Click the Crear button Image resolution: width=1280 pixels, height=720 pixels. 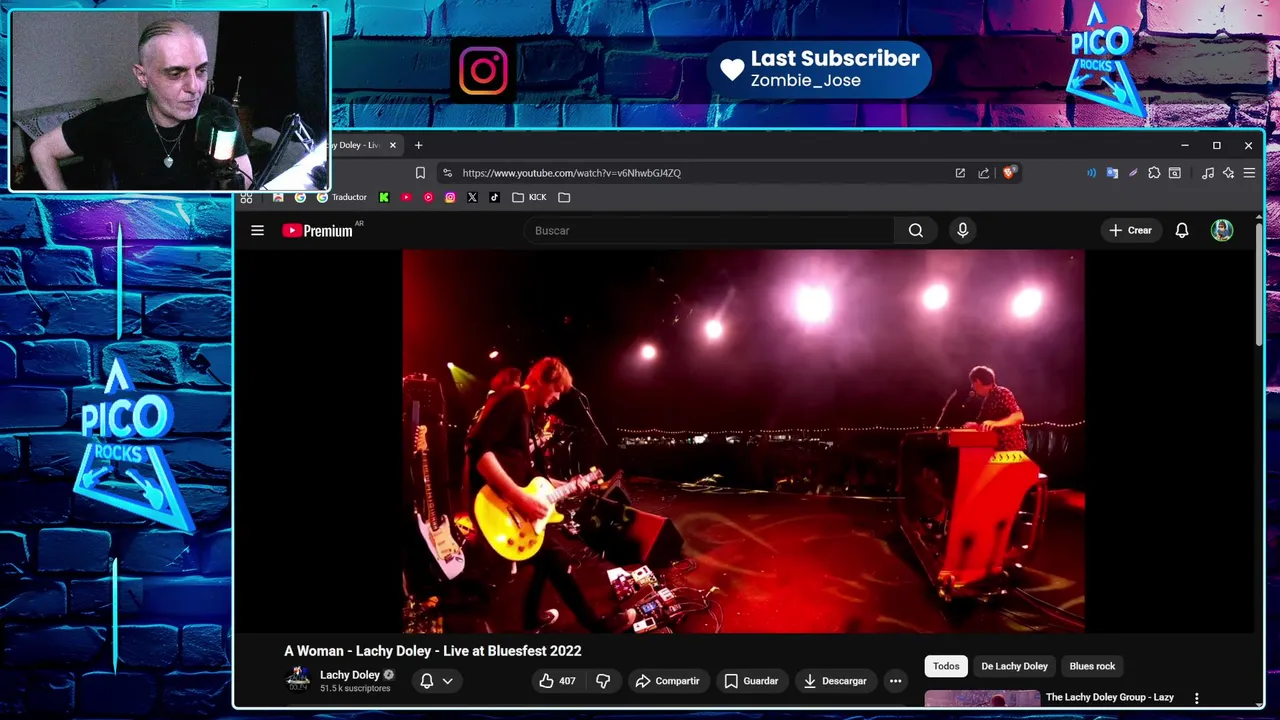[x=1130, y=230]
